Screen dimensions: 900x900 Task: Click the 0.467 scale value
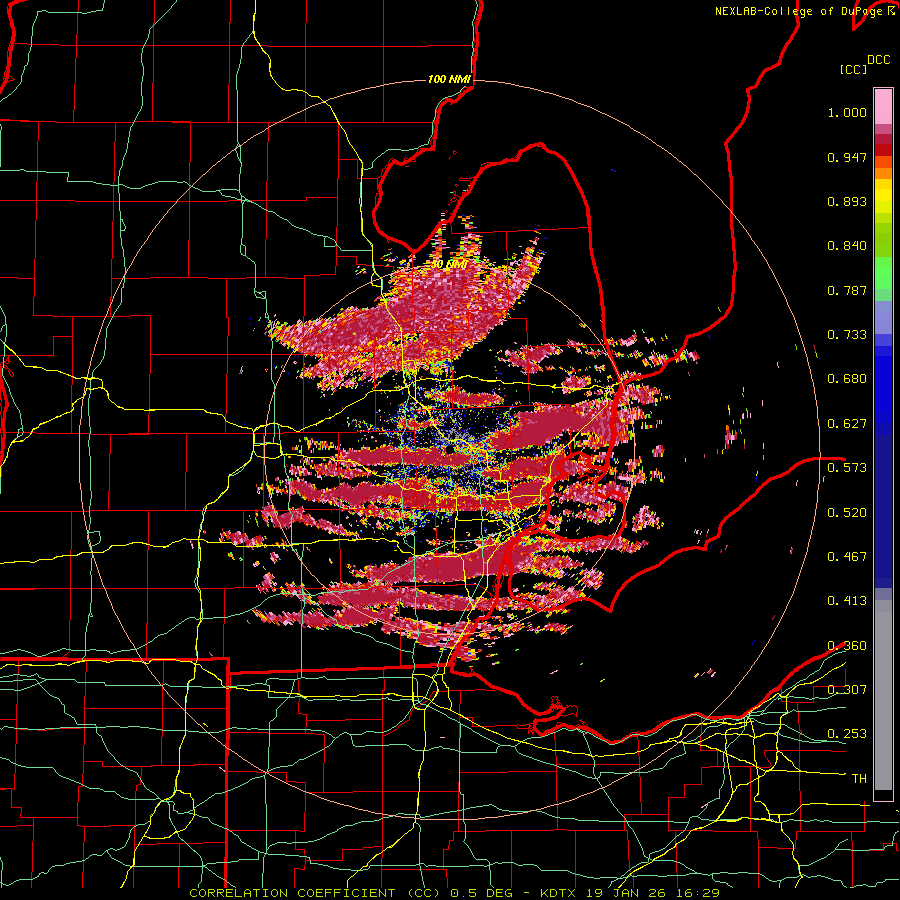[847, 557]
